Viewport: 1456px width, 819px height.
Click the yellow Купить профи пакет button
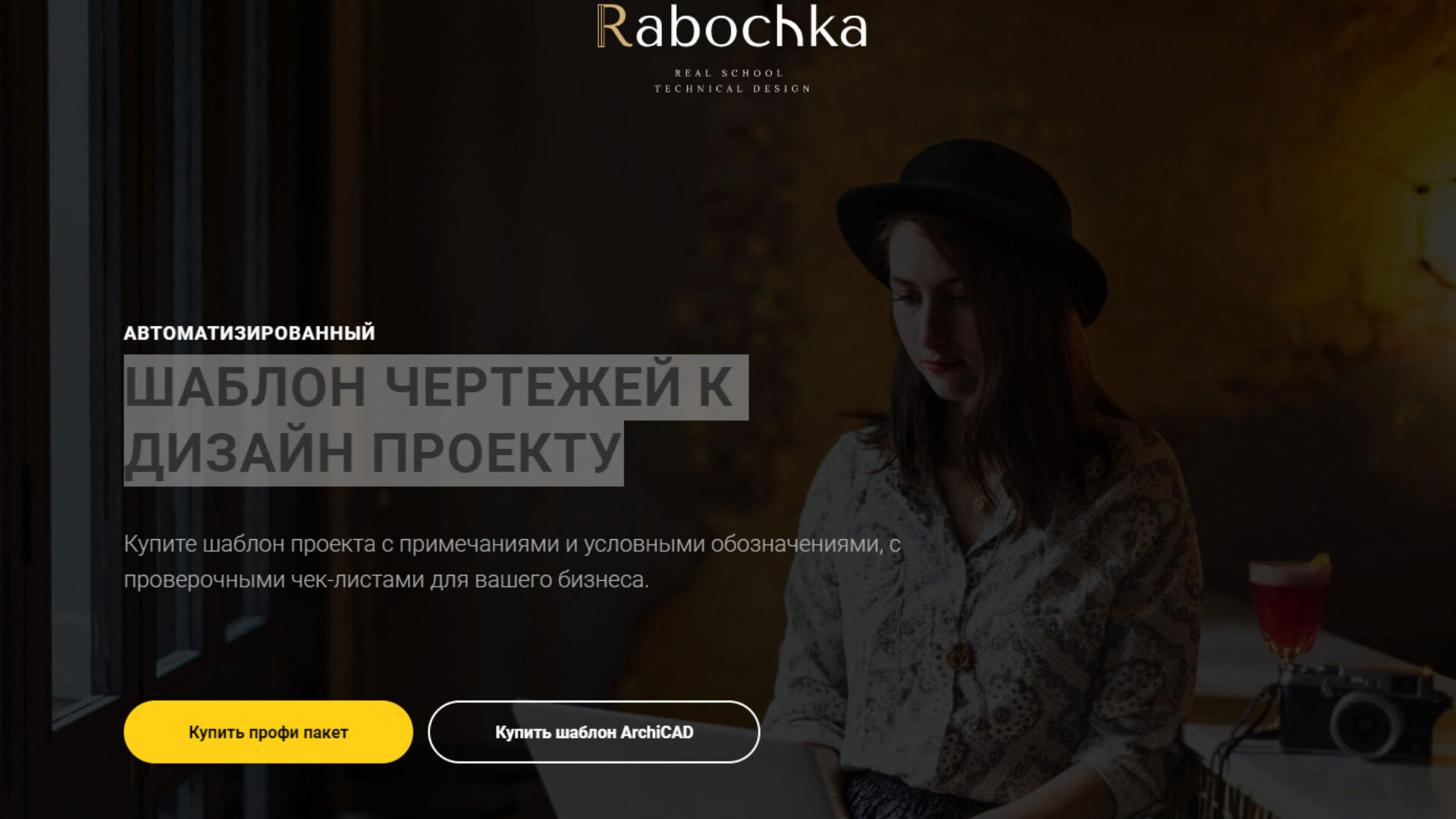click(268, 732)
